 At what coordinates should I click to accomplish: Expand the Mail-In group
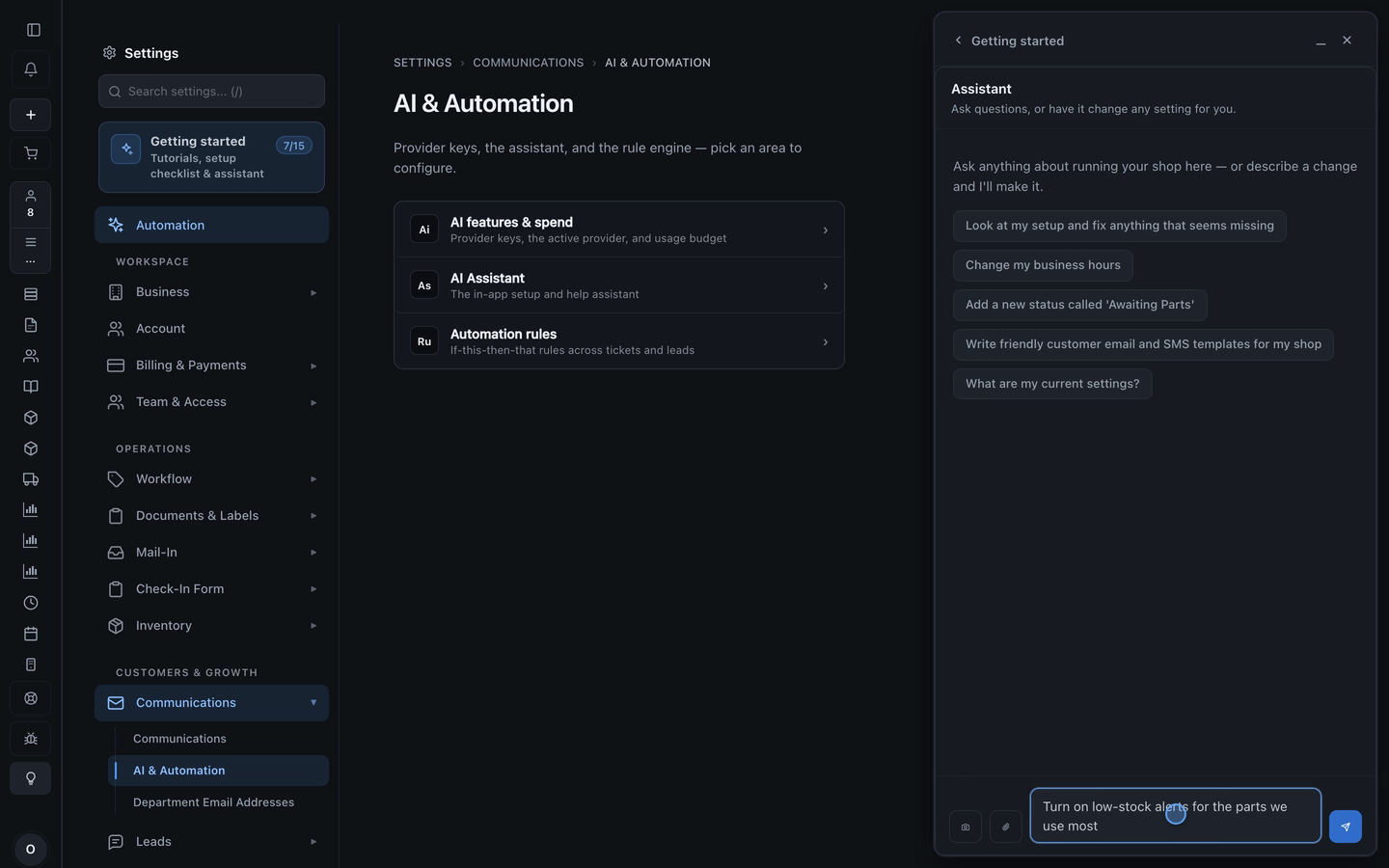(x=211, y=553)
